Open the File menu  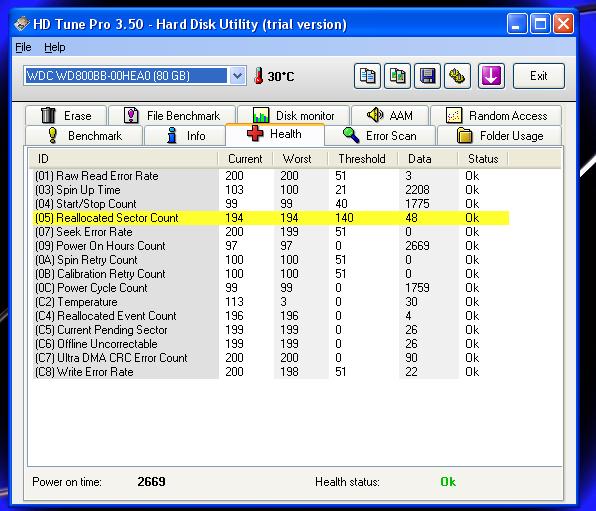(x=23, y=47)
